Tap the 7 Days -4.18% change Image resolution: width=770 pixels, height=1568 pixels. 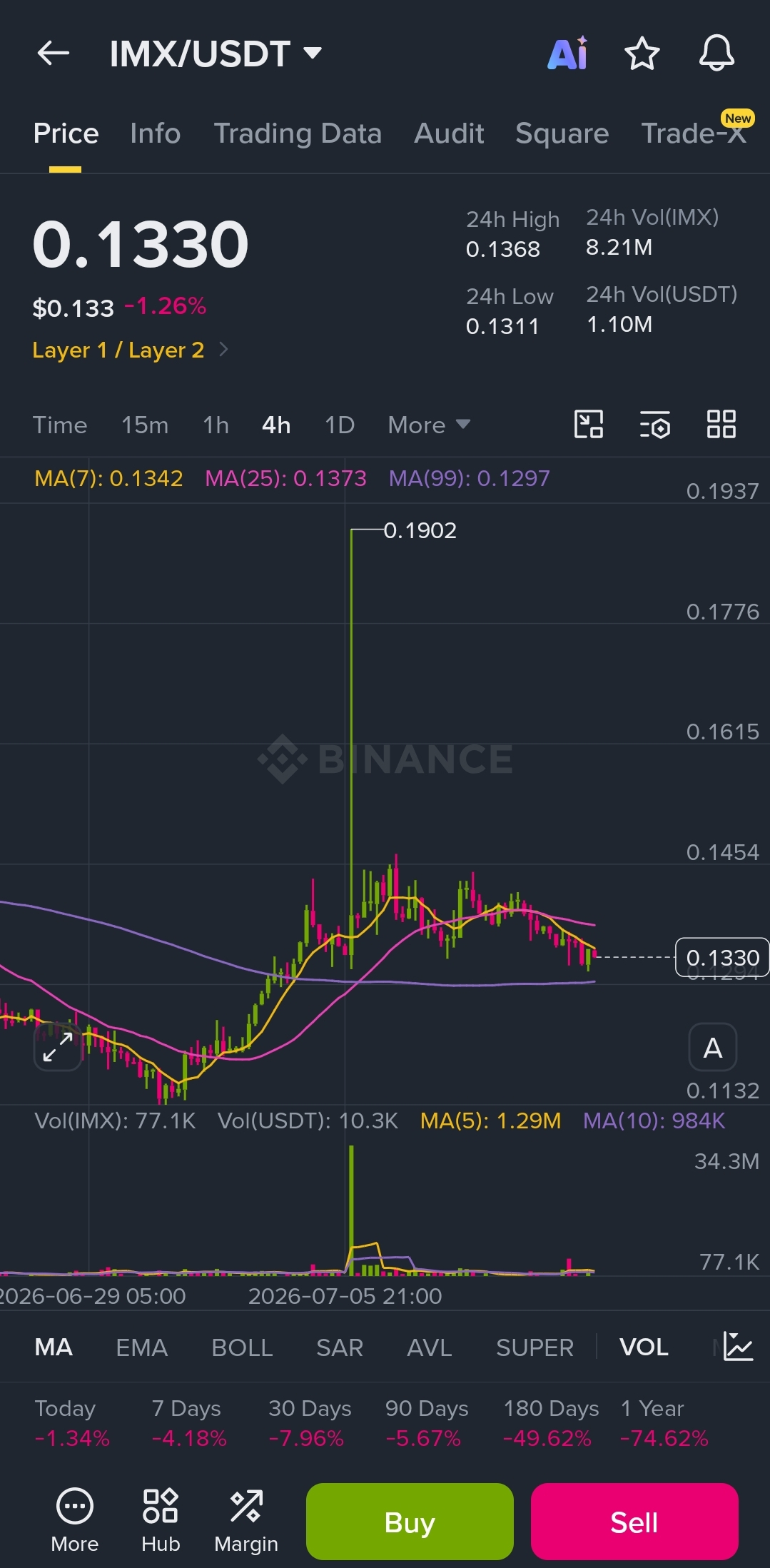pos(189,1423)
